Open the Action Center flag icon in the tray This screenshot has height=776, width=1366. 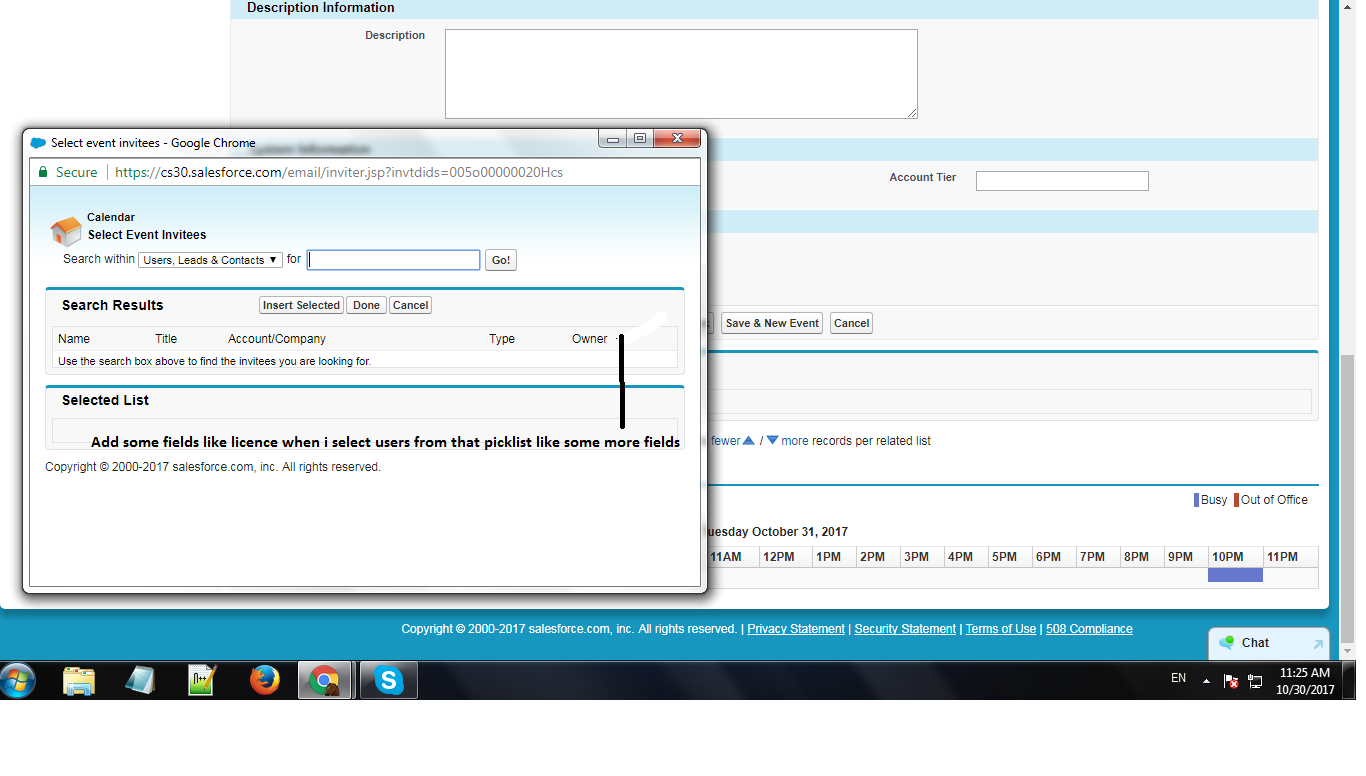[1232, 681]
